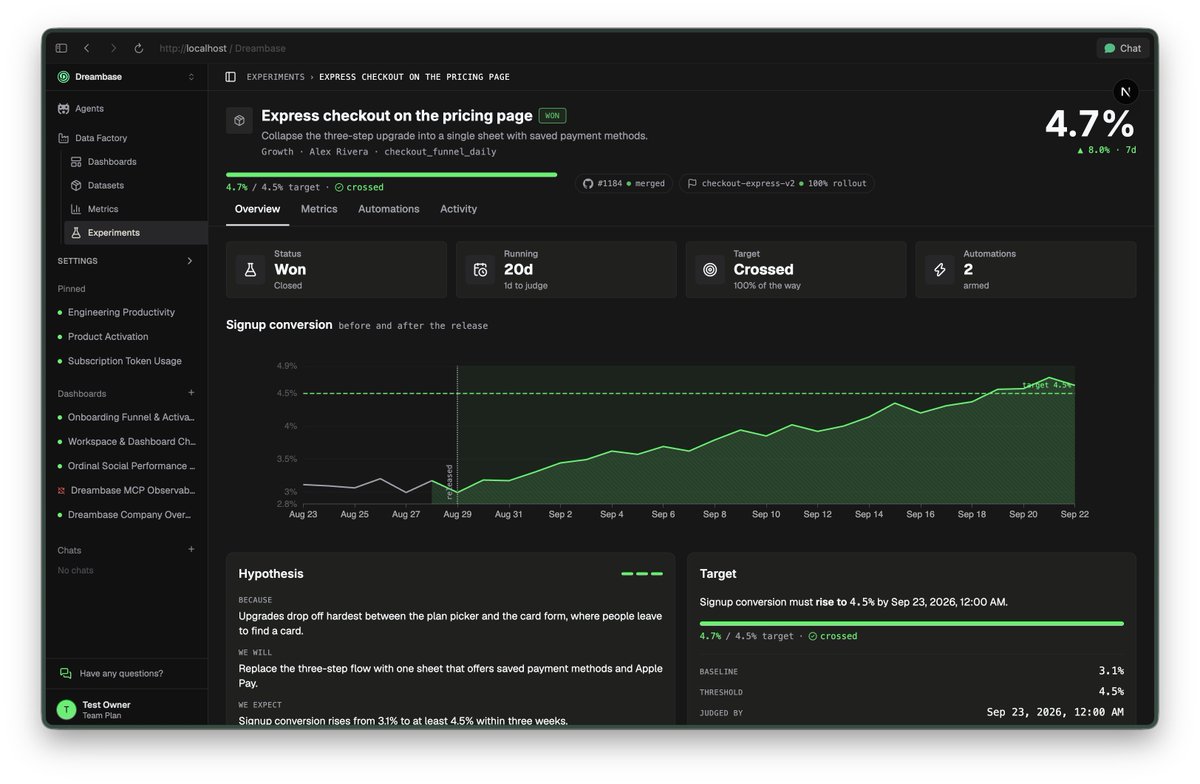This screenshot has width=1200, height=784.
Task: Click the Dreambase logo icon
Action: pos(64,77)
